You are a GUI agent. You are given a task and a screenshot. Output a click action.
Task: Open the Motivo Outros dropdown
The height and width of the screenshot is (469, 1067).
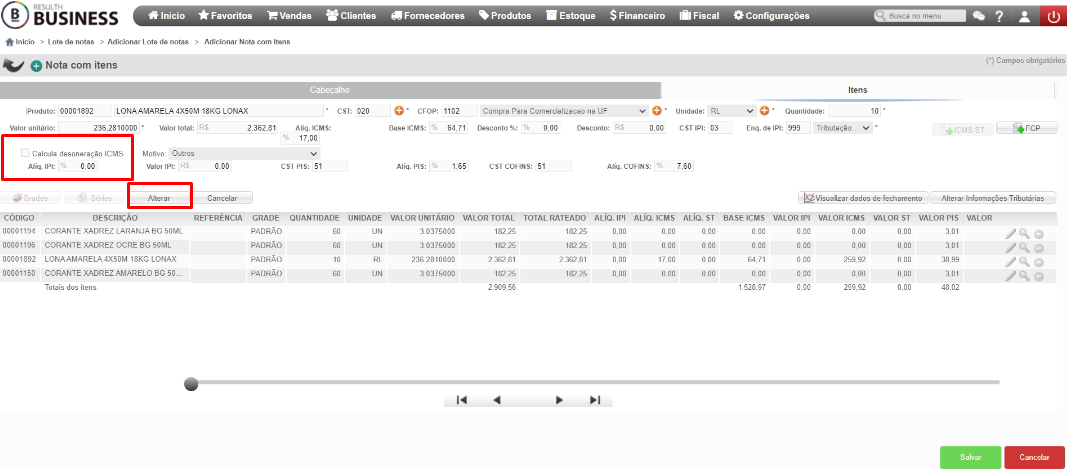[x=244, y=153]
